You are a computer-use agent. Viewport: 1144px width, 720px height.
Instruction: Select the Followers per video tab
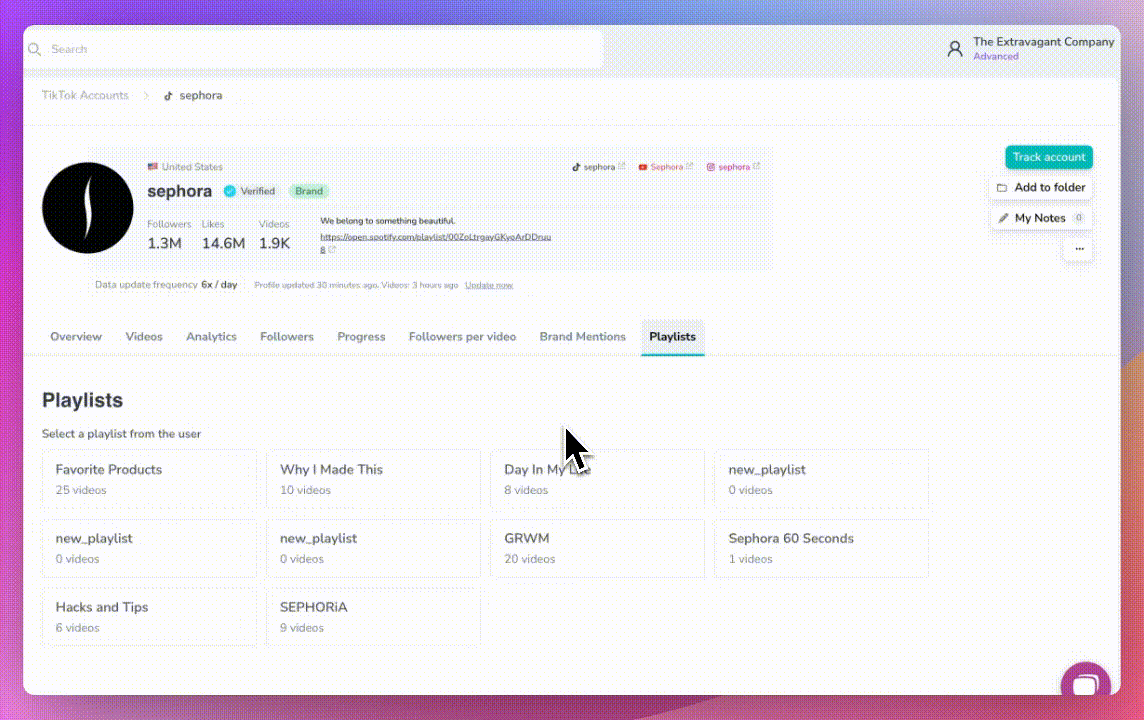[x=462, y=337]
